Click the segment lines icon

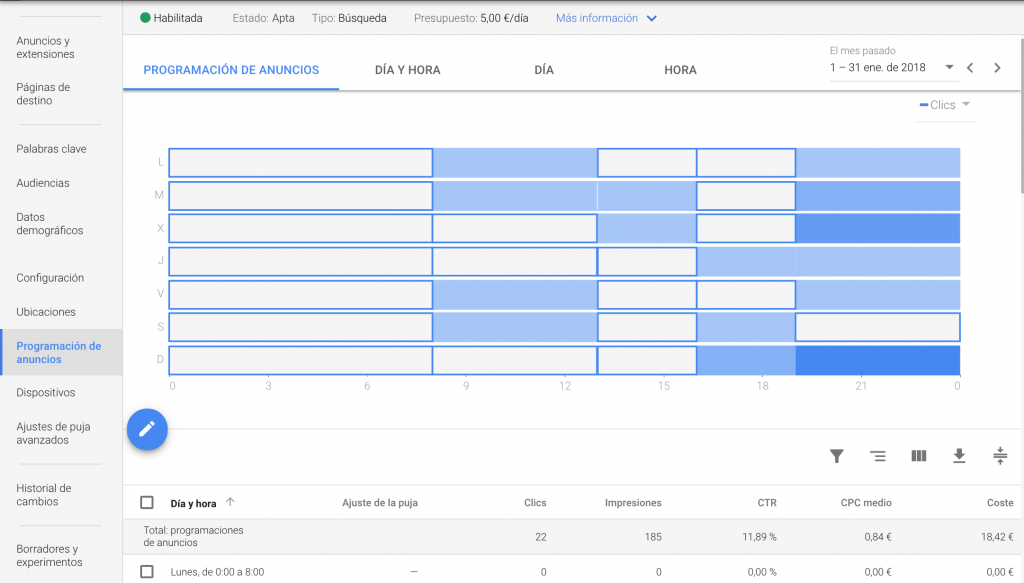[x=878, y=456]
